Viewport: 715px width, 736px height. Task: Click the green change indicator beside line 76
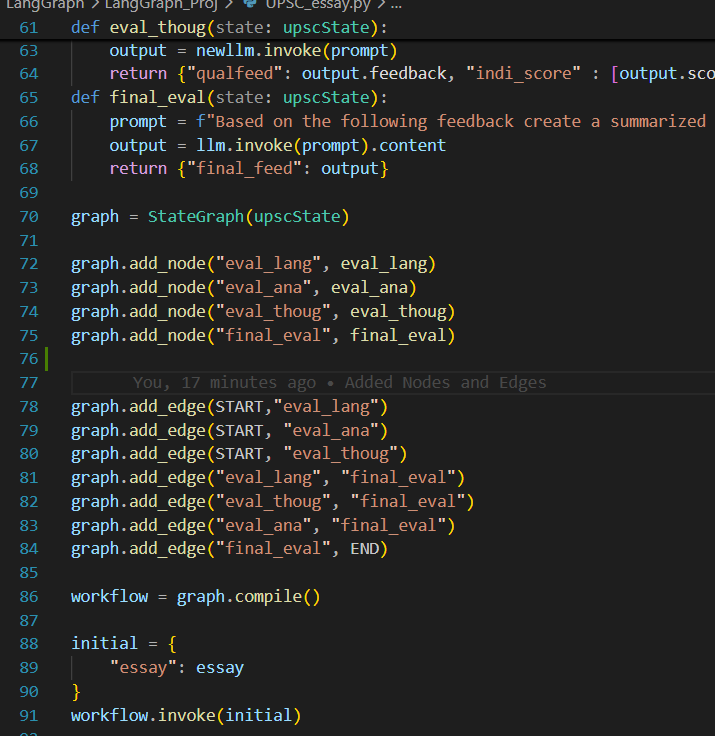(x=46, y=359)
